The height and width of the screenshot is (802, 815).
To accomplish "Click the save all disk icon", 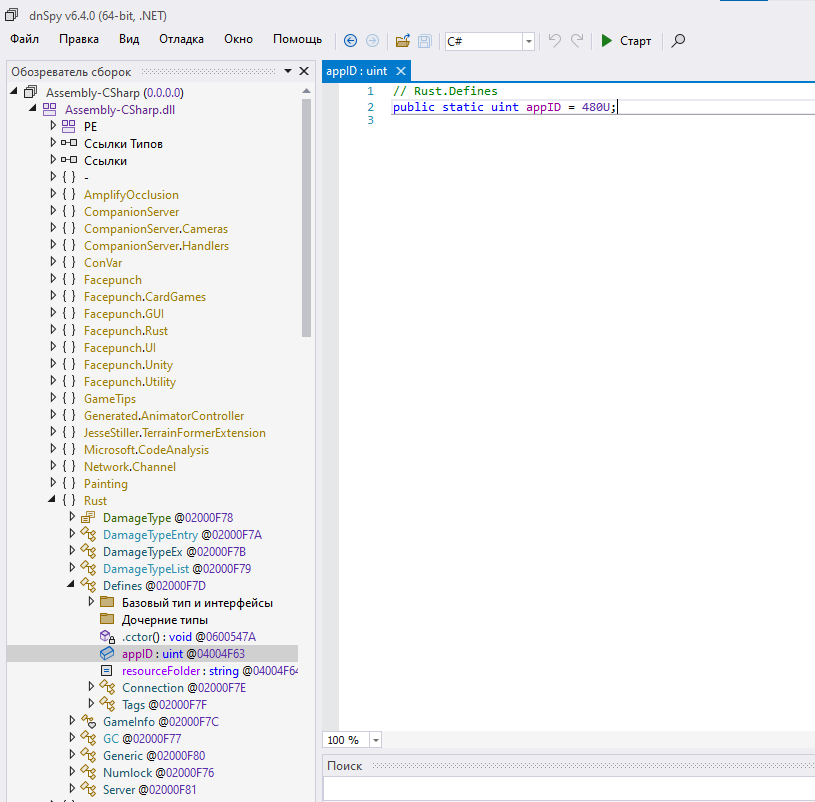I will (x=424, y=41).
